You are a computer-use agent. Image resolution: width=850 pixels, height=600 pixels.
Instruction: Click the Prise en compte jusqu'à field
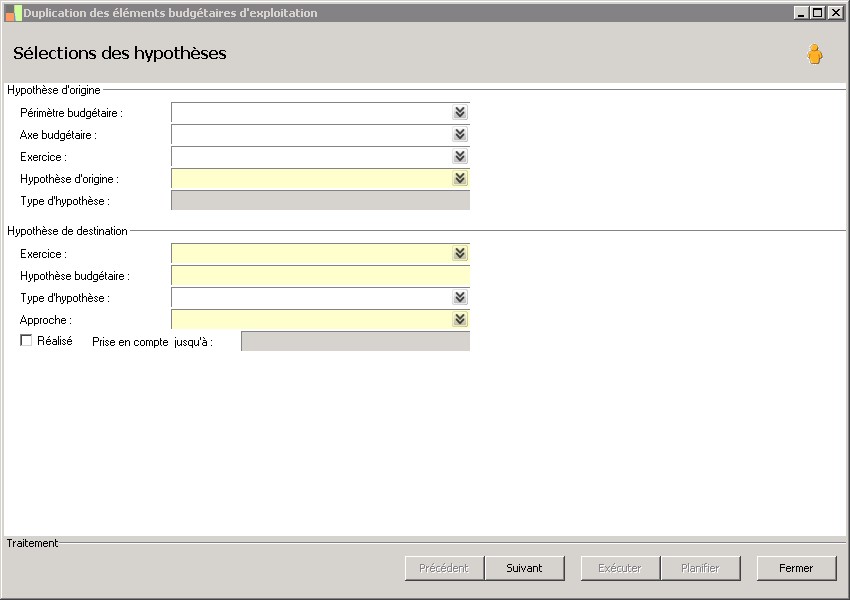(x=355, y=342)
